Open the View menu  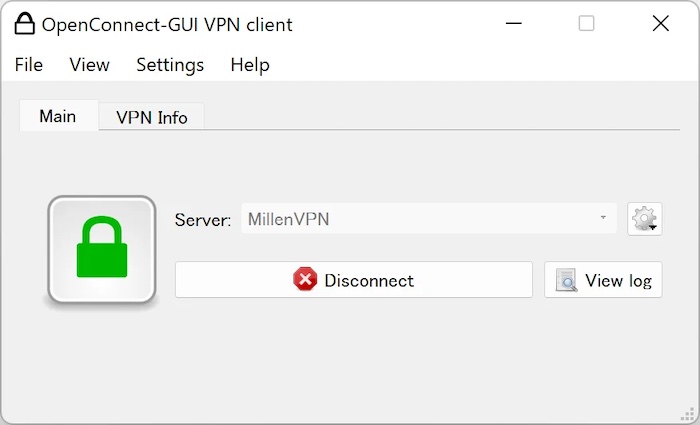coord(89,65)
